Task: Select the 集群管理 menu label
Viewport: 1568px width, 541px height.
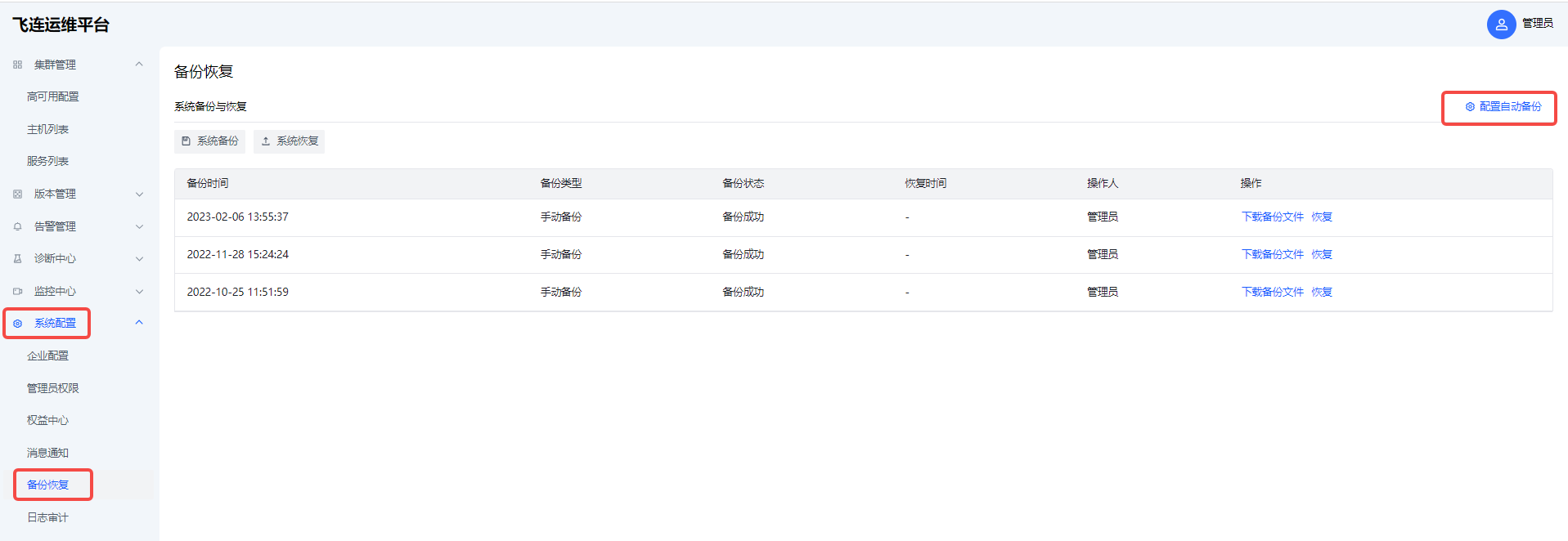Action: pyautogui.click(x=55, y=65)
